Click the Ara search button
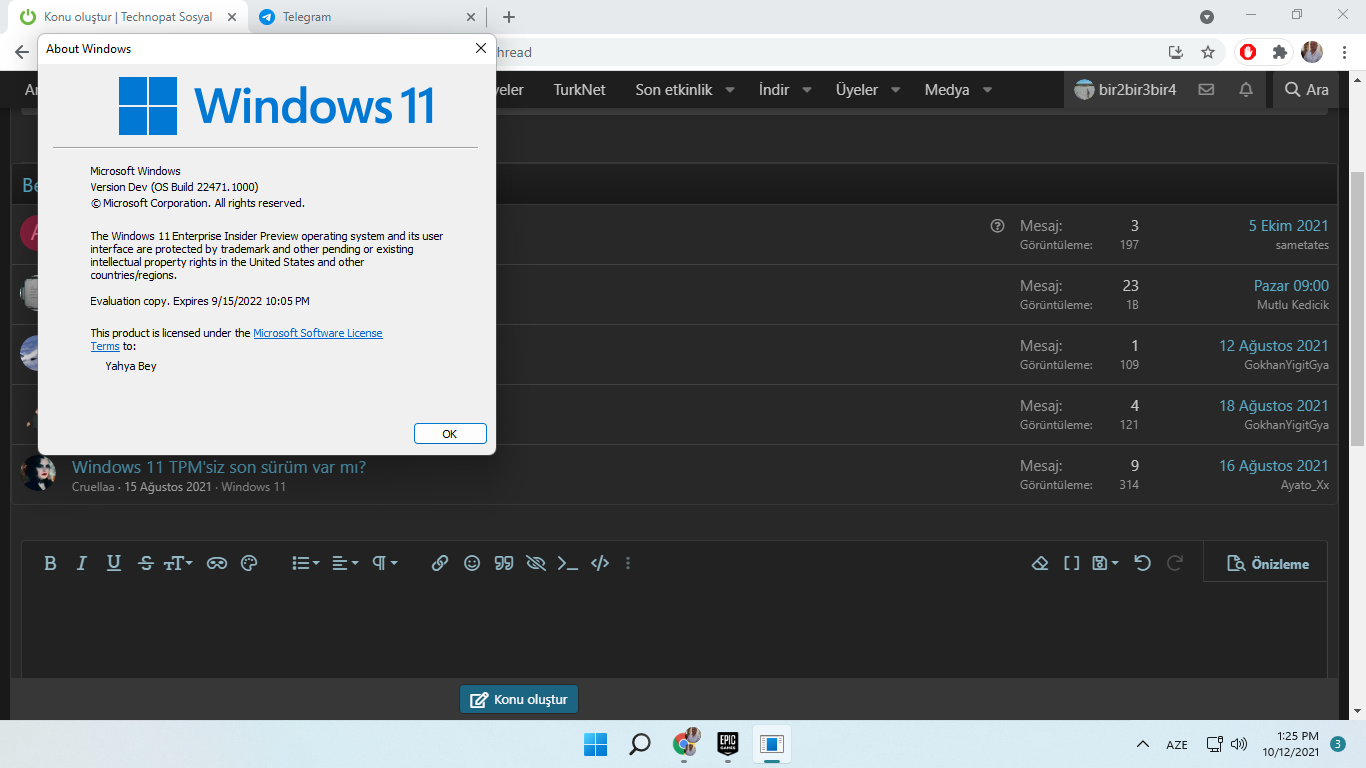Screen dimensions: 1366x768 click(1307, 89)
